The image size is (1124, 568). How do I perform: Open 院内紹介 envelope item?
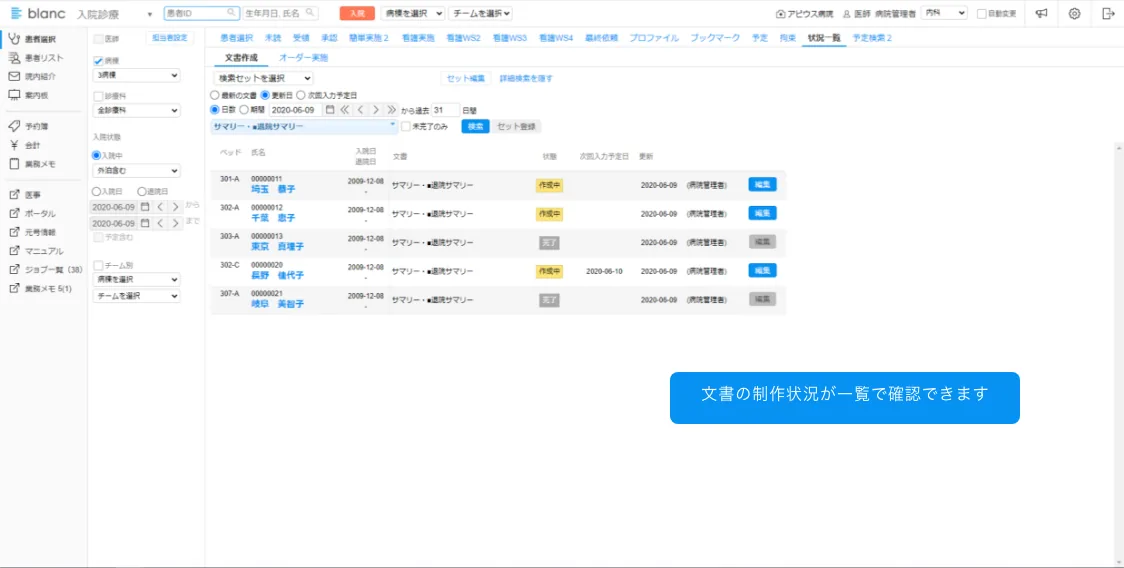32,76
